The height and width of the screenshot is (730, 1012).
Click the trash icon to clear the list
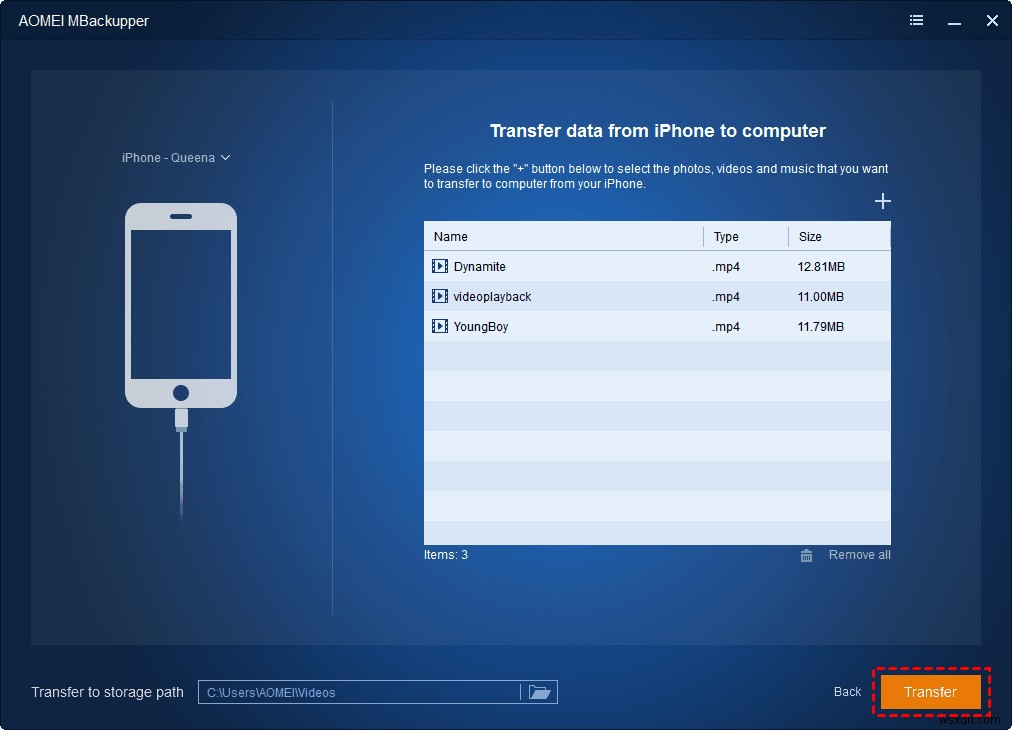click(x=806, y=555)
